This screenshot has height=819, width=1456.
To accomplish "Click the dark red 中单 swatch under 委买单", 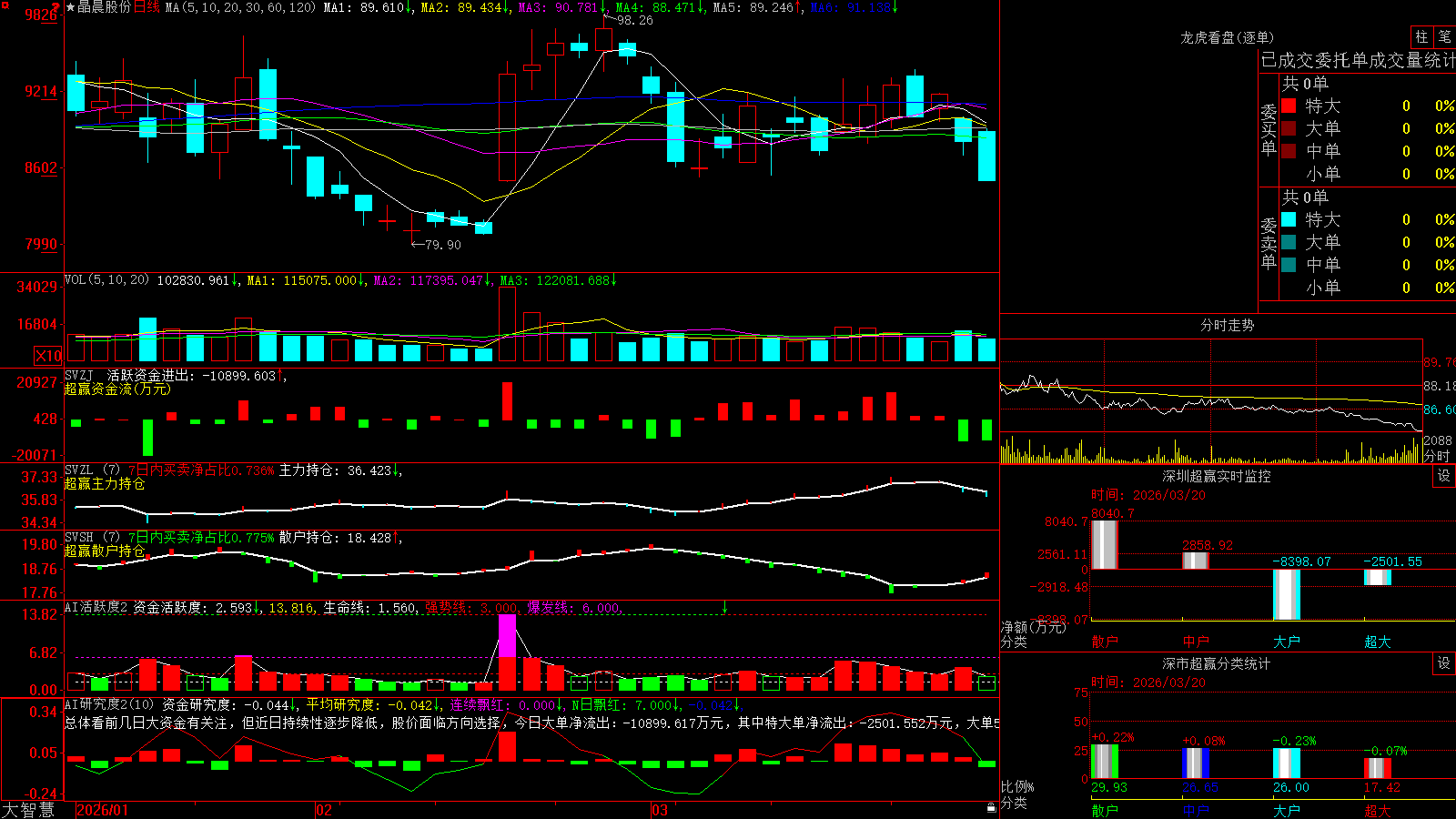I will [x=1289, y=151].
